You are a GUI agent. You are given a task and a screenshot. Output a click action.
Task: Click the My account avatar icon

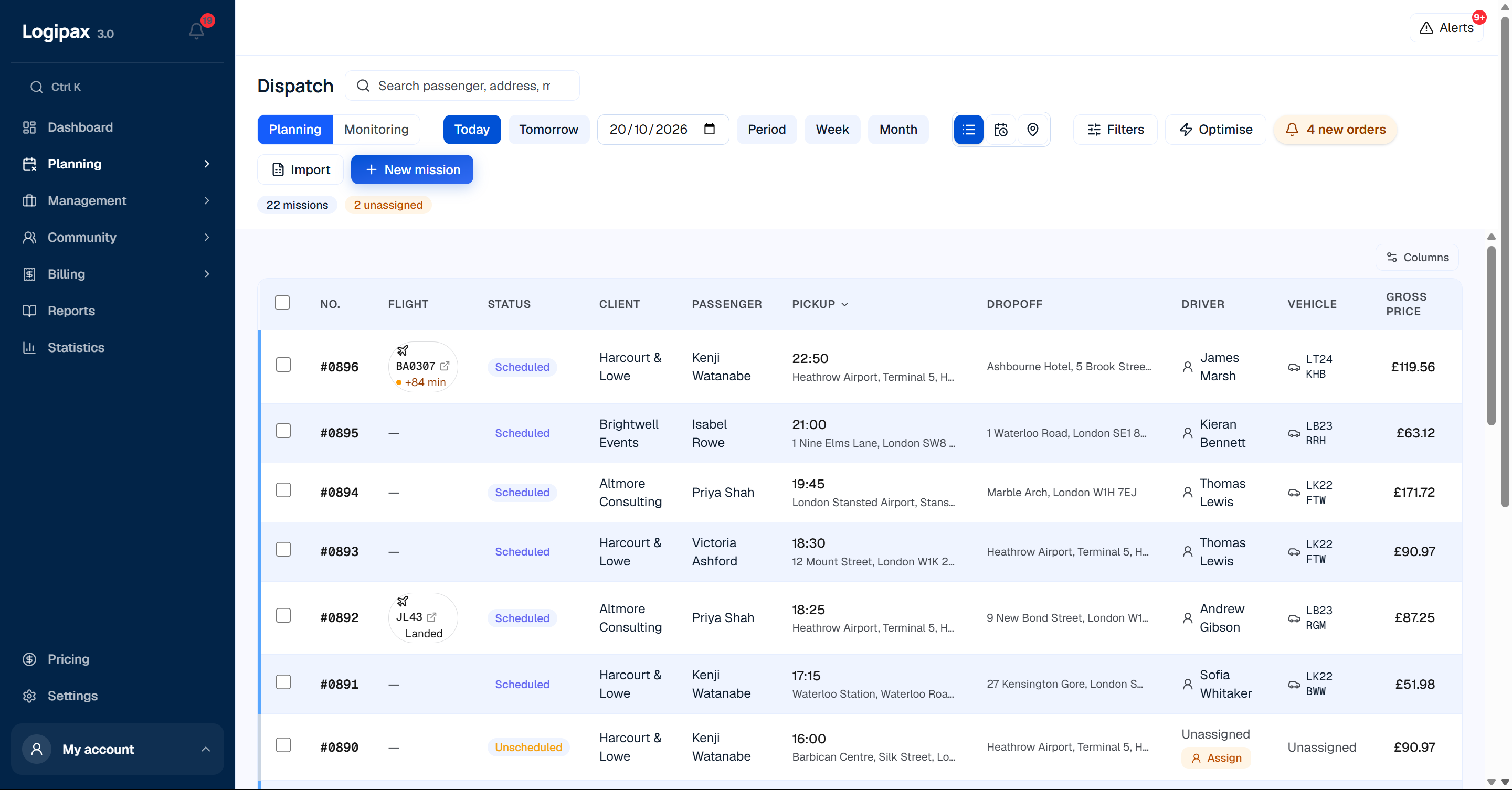pos(36,749)
